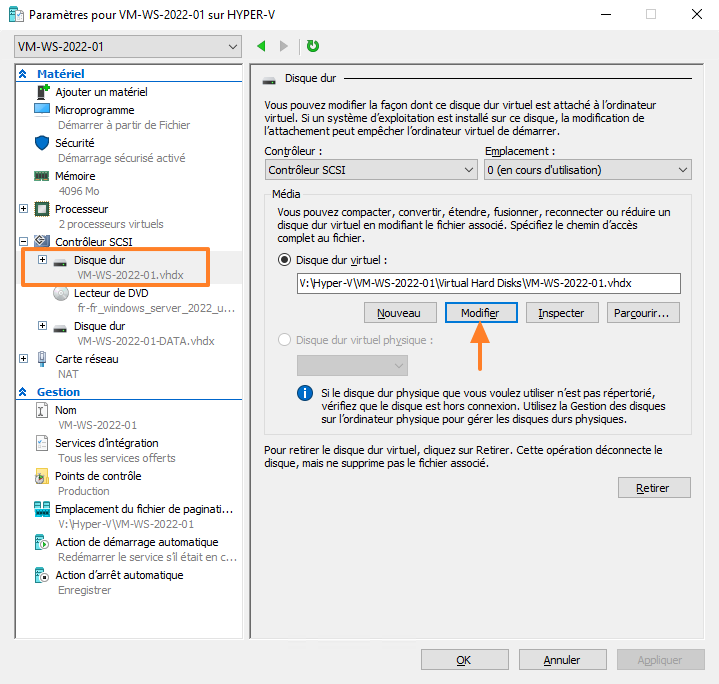The width and height of the screenshot is (719, 684).
Task: Open the Contrôleur SCSI combo box
Action: pyautogui.click(x=371, y=170)
